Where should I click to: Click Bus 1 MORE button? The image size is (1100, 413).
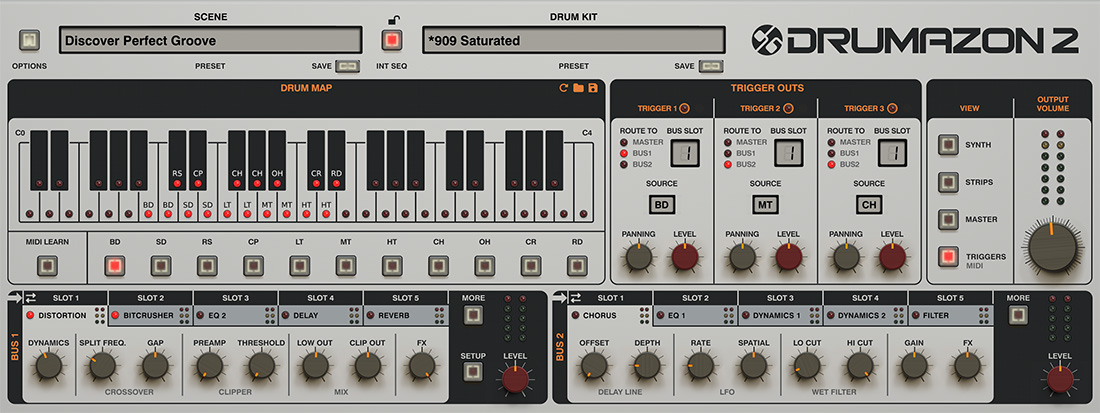473,316
